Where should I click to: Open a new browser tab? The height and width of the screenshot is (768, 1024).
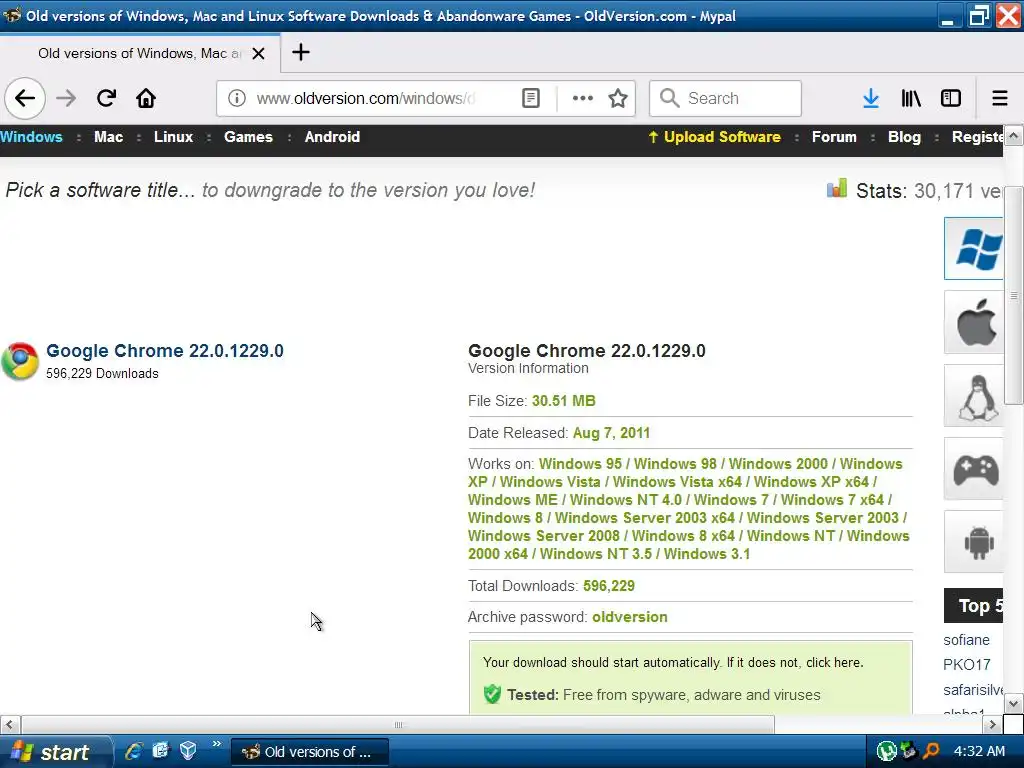point(300,52)
